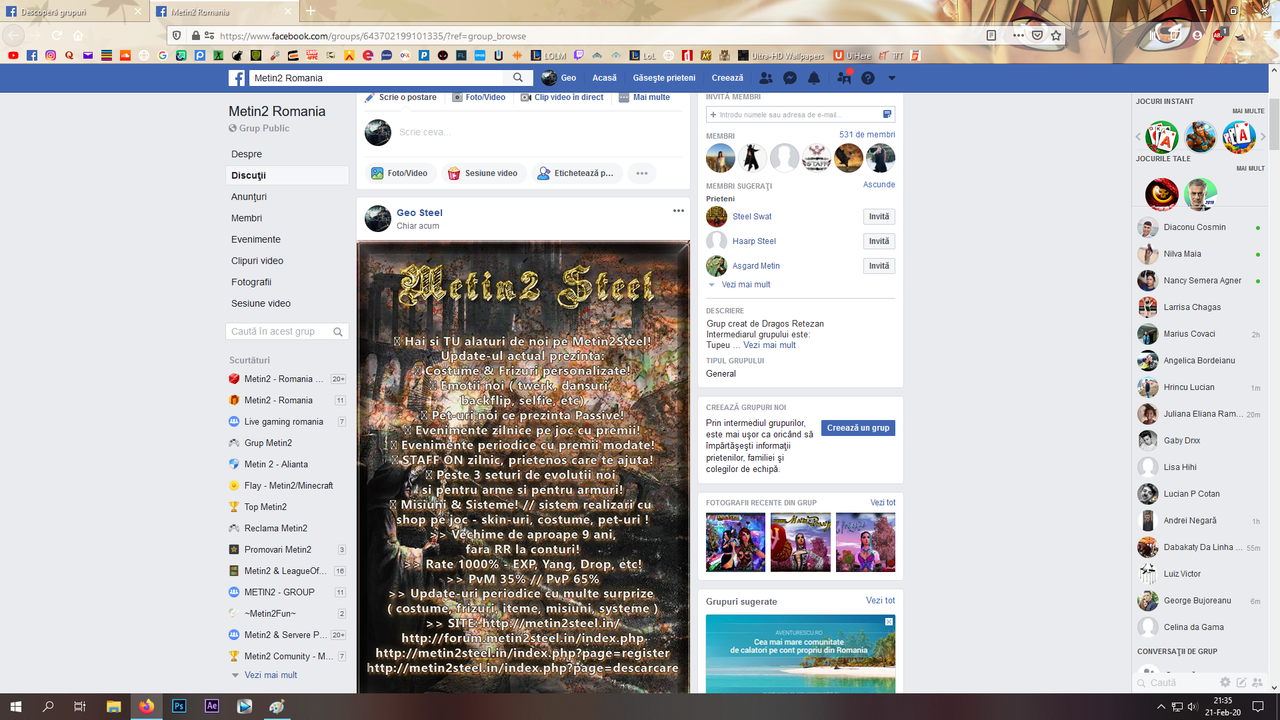Open the help question mark icon
The height and width of the screenshot is (720, 1280).
(868, 78)
